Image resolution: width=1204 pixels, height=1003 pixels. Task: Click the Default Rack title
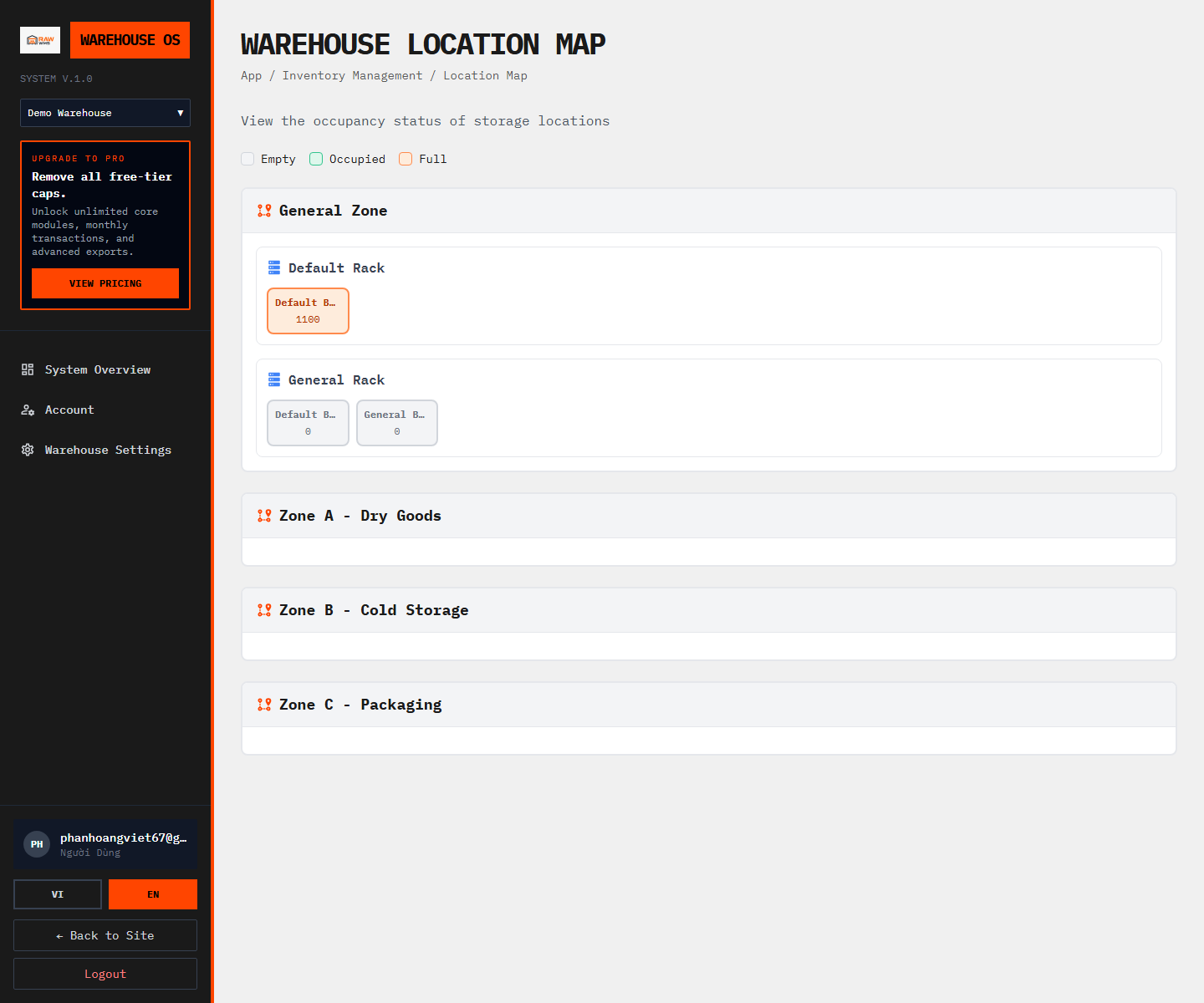coord(337,267)
